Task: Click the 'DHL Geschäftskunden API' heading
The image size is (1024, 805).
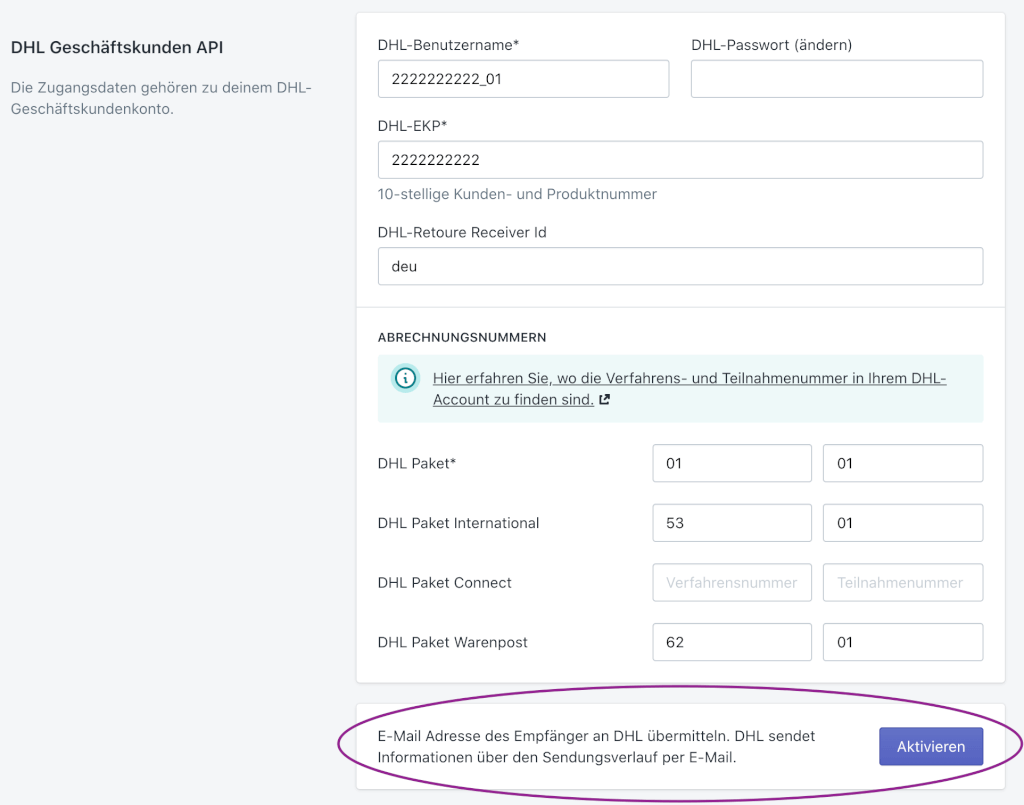Action: 117,48
